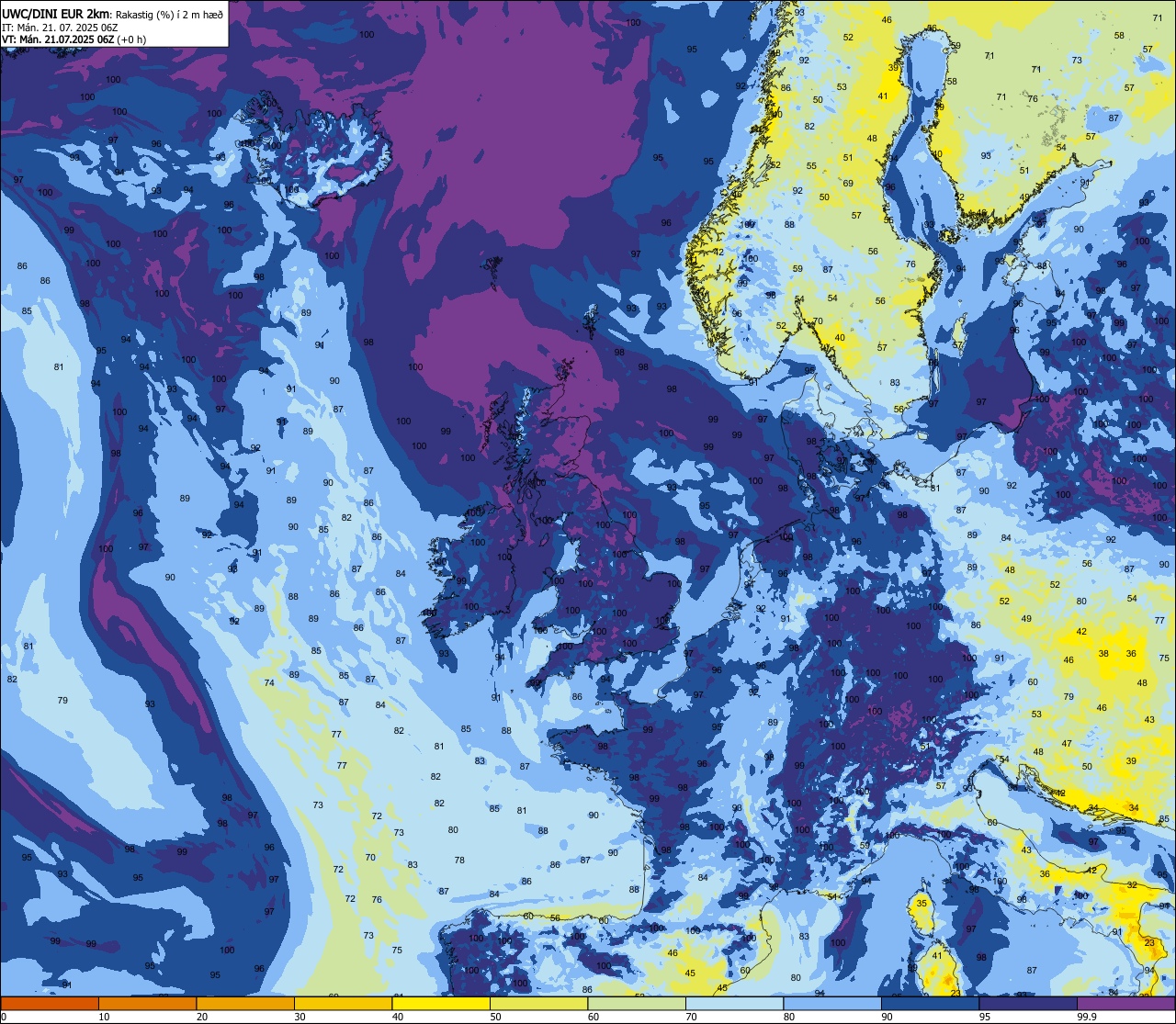The width and height of the screenshot is (1176, 1024).
Task: Click the humidity value "38" on the map
Action: tap(1103, 654)
